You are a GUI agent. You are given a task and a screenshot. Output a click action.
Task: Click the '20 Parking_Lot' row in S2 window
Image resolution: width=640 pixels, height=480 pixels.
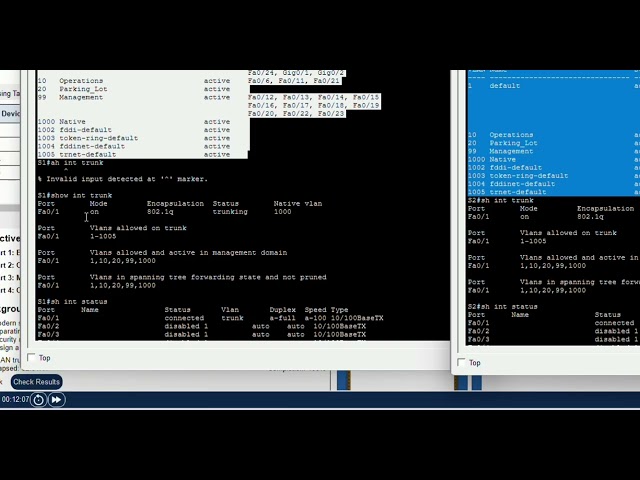[553, 143]
